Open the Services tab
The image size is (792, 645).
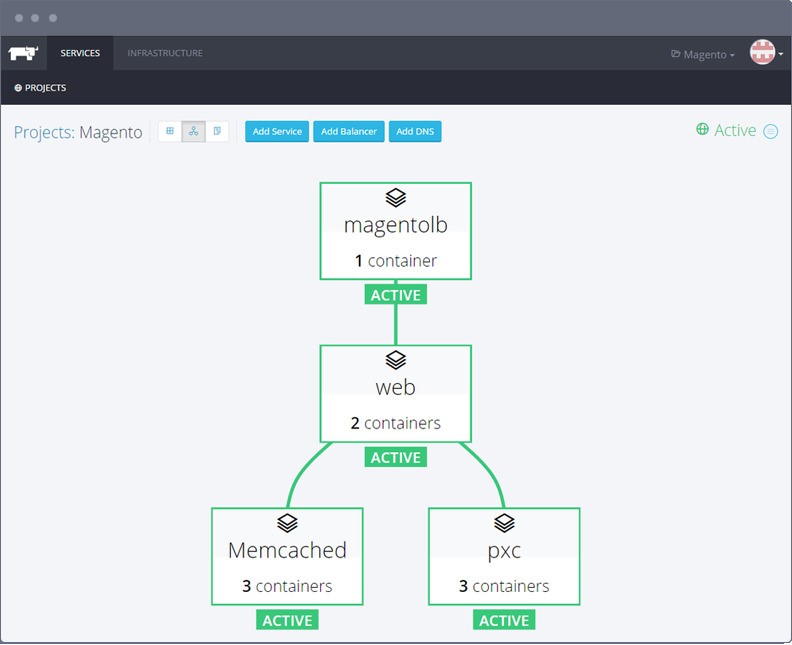point(80,53)
